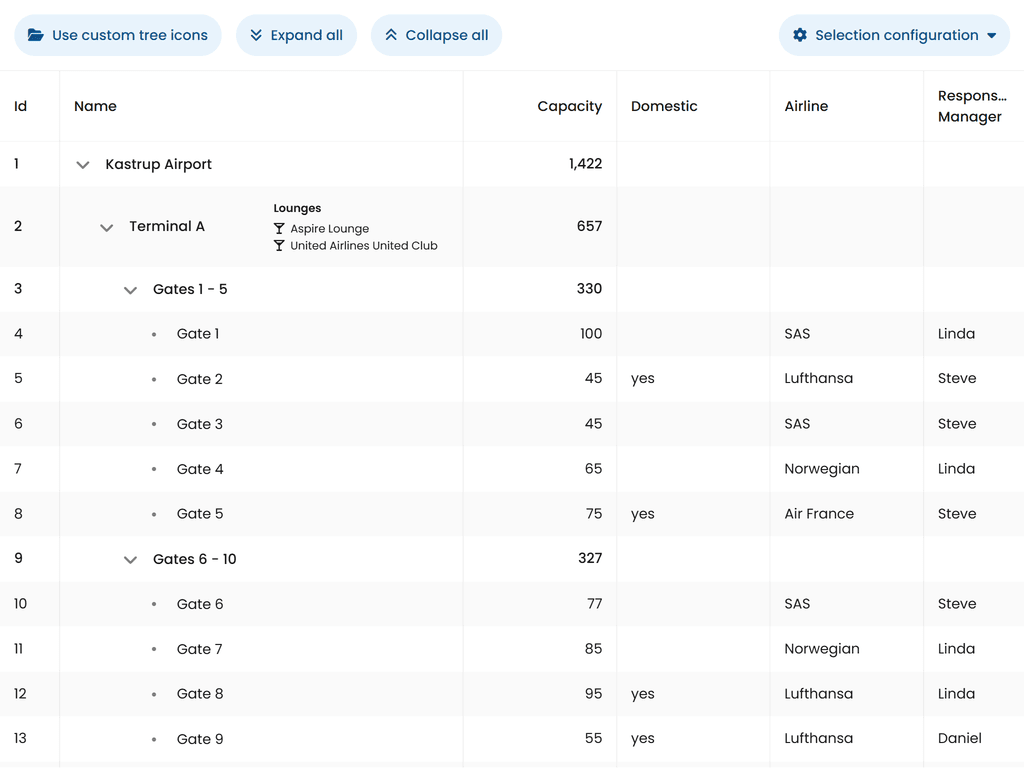Click the cocktail icon beside Aspire Lounge

tap(279, 229)
